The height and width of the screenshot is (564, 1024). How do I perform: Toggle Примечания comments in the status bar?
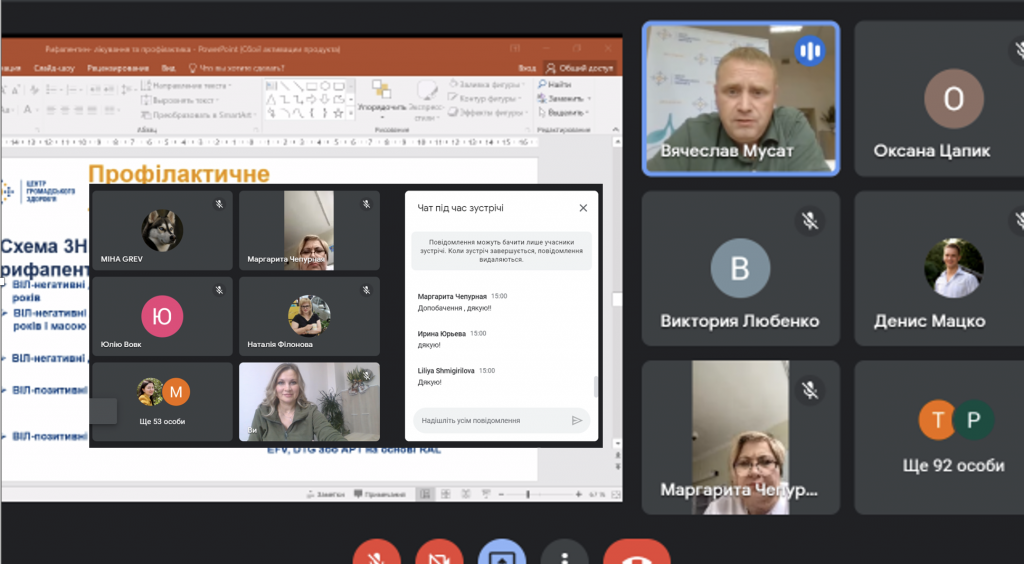380,495
